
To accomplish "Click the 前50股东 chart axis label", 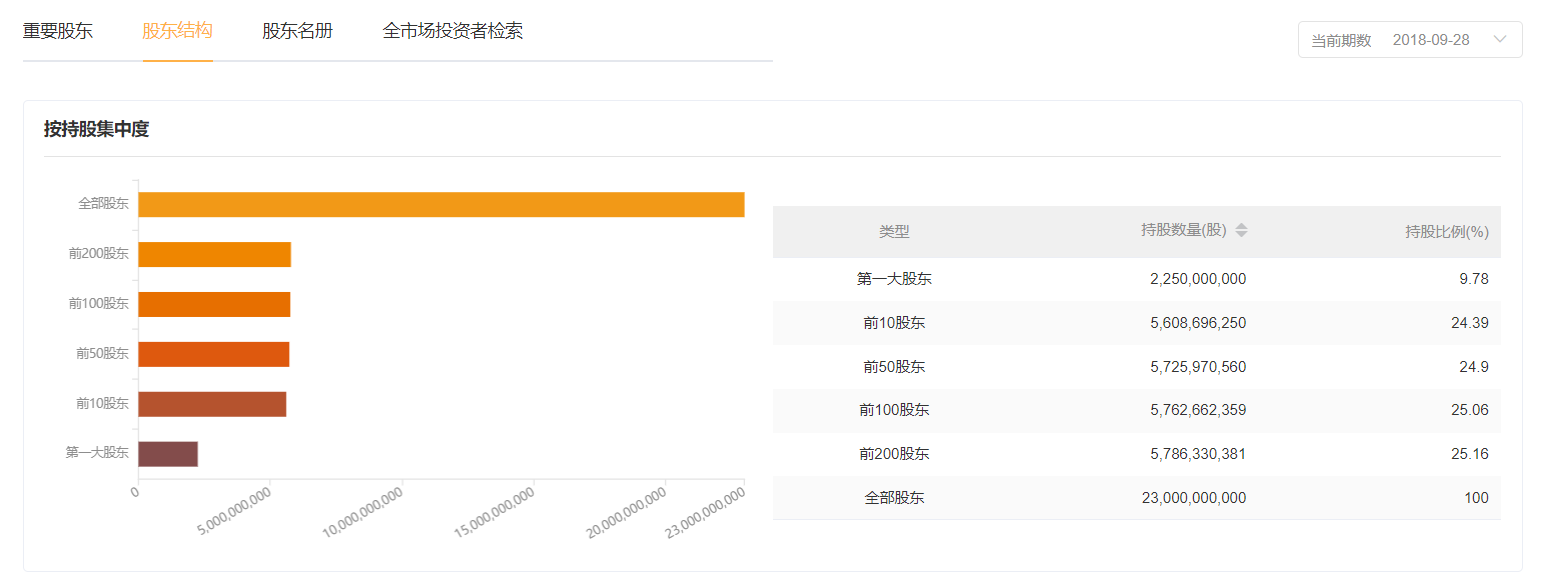I will (x=103, y=354).
